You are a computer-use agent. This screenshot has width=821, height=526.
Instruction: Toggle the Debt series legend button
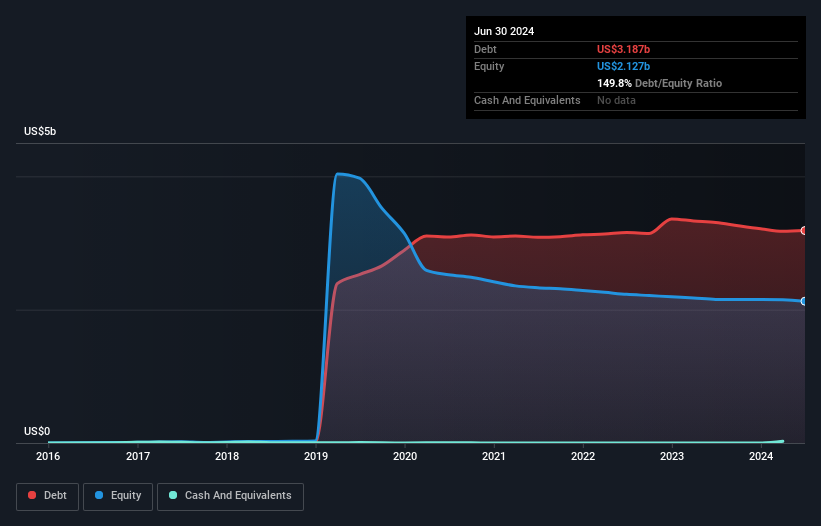pos(48,496)
